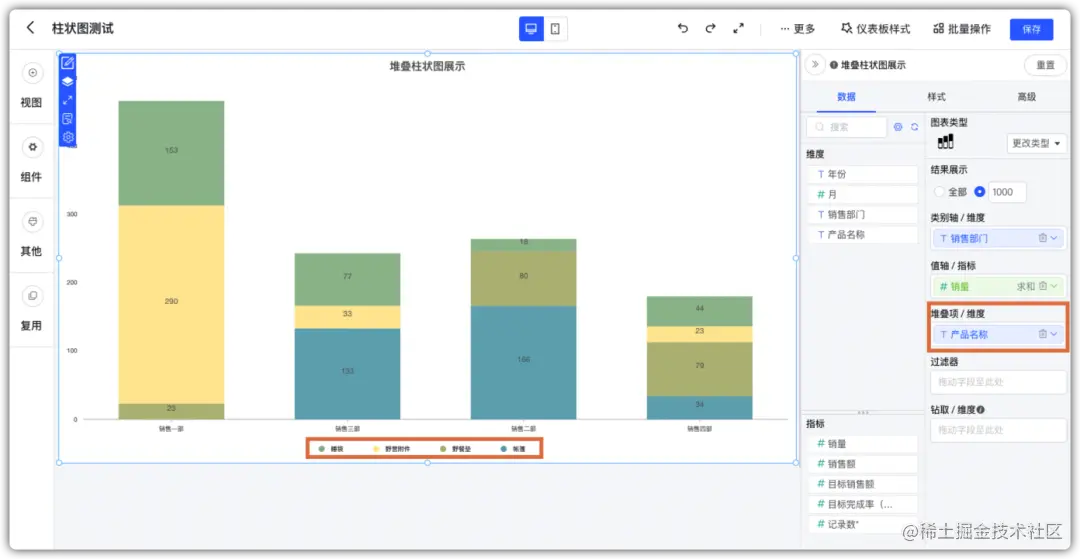Switch to the 样式 tab
1080x559 pixels.
click(x=936, y=97)
